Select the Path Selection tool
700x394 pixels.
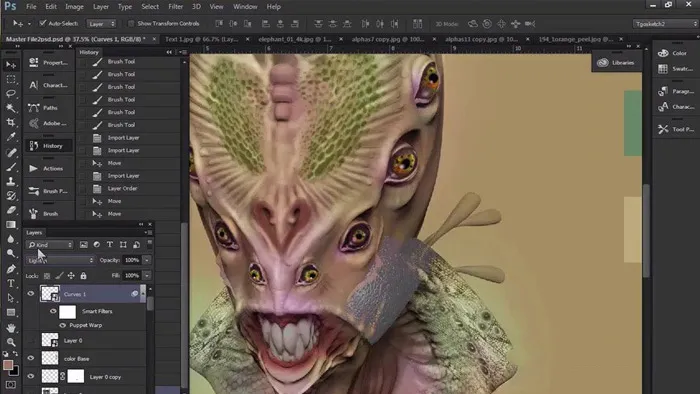11,298
